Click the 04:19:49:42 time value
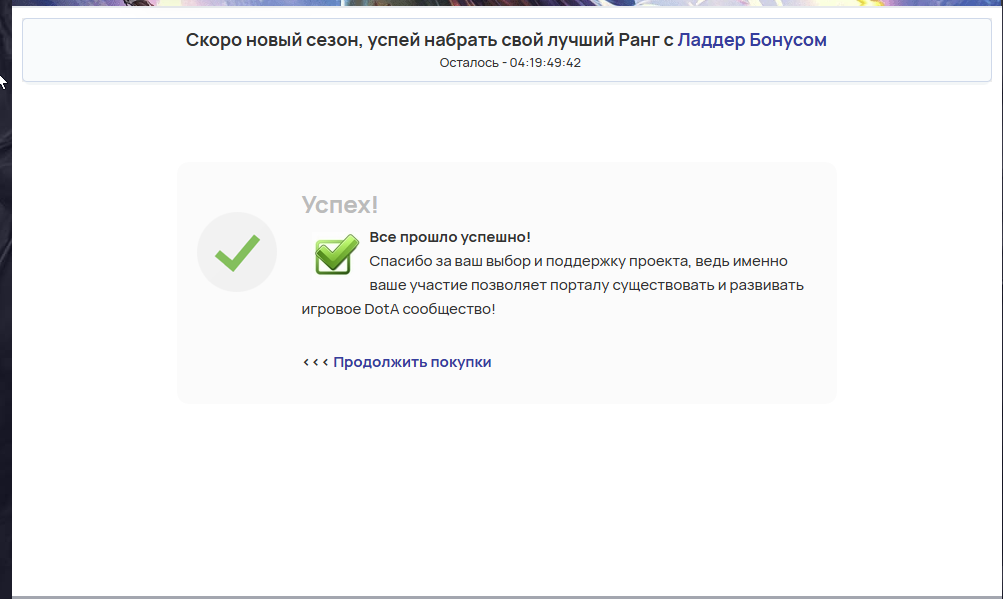 (545, 63)
